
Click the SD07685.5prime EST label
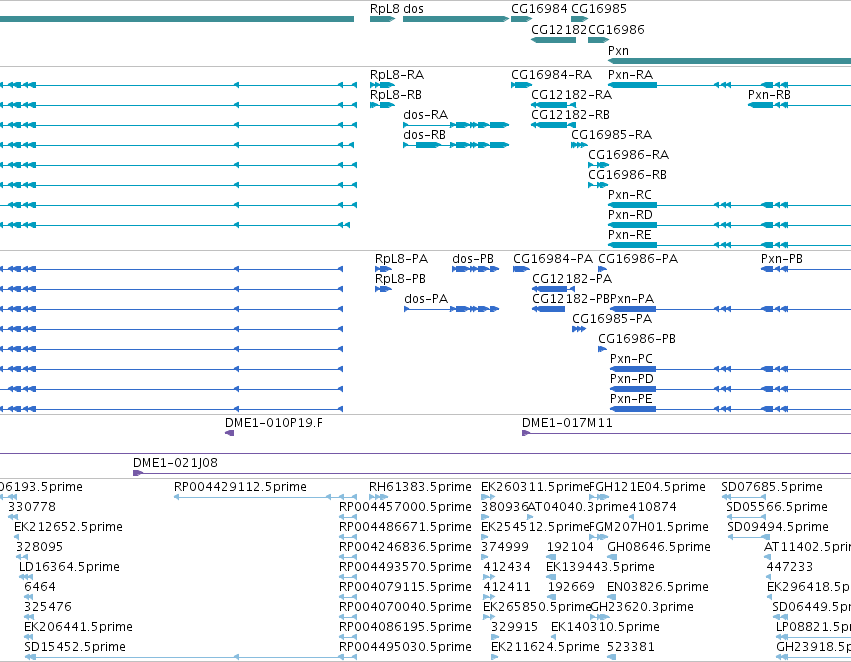[x=772, y=487]
